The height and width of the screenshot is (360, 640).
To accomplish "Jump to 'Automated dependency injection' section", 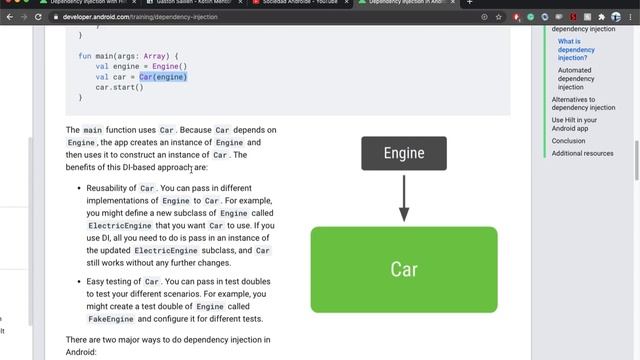I will [576, 79].
